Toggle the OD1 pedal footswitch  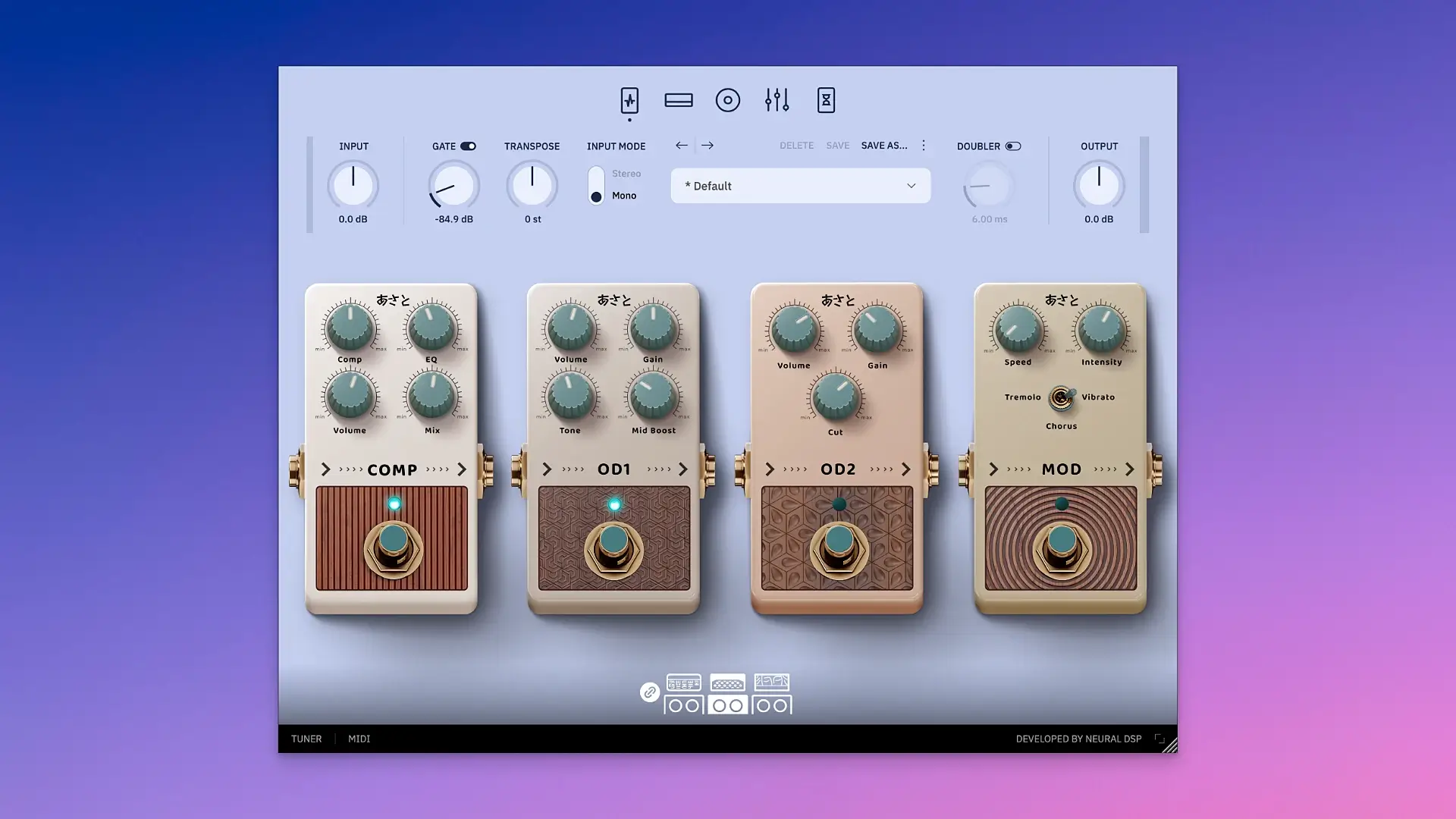coord(613,550)
